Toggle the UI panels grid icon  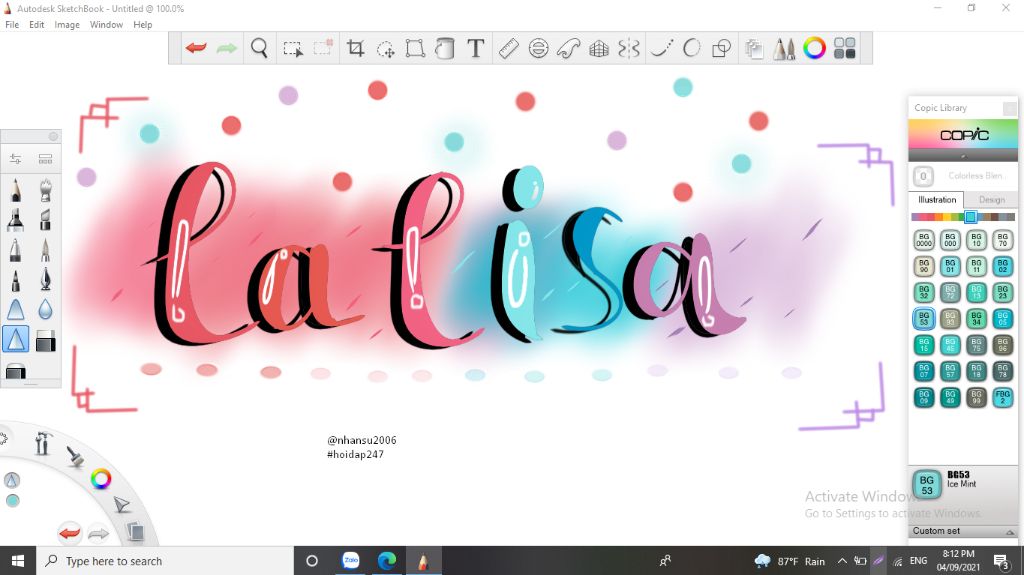[844, 48]
